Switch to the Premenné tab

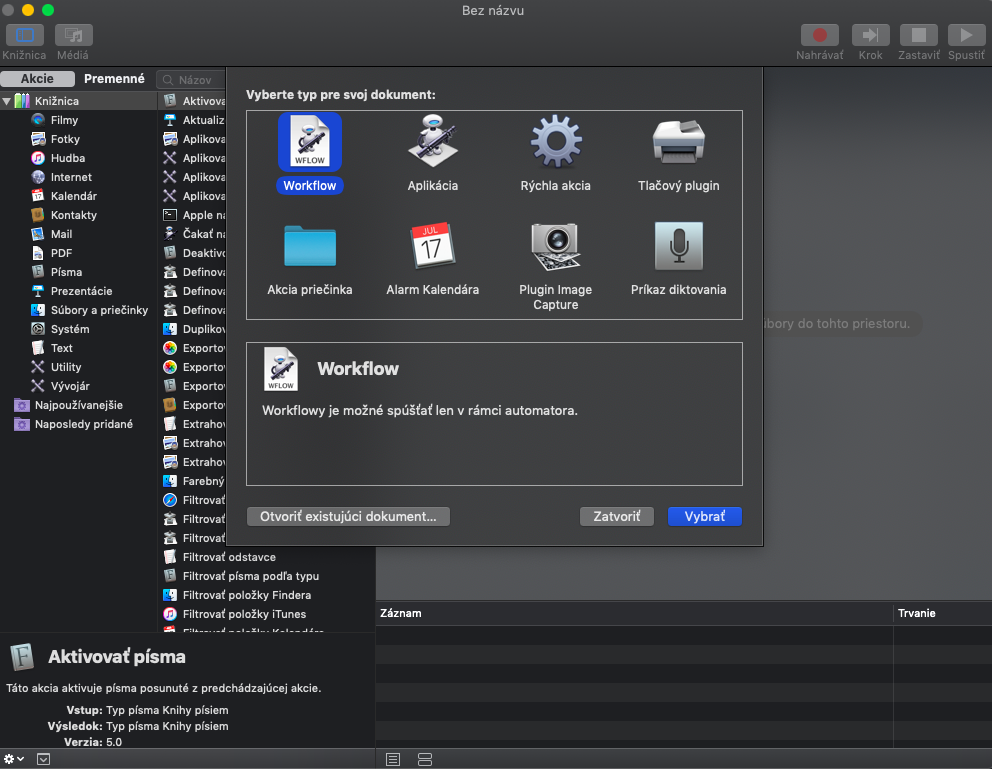tap(115, 79)
